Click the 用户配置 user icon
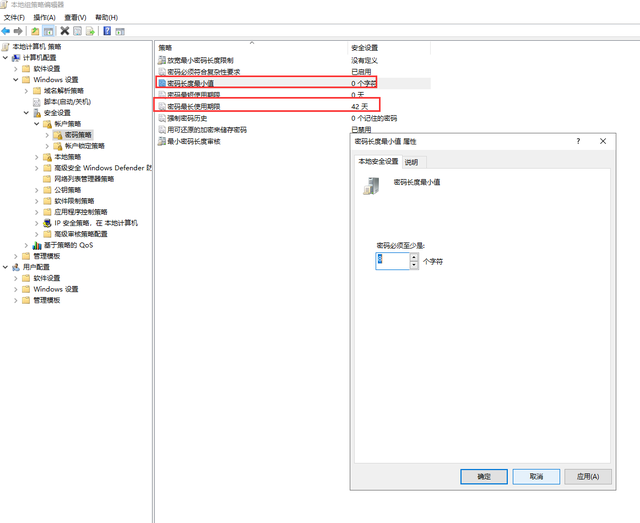The image size is (640, 523). pos(16,267)
